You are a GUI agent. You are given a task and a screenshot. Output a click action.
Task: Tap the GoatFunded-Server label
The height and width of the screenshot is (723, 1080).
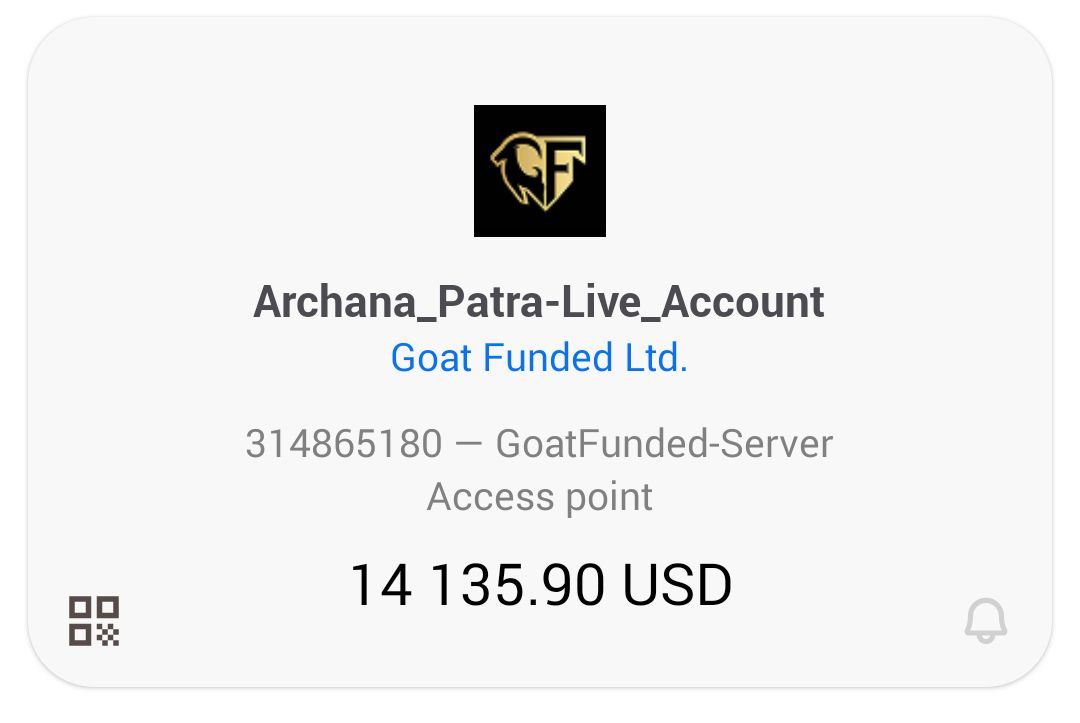[664, 443]
